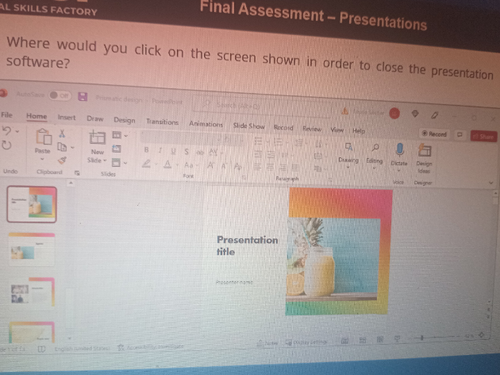The height and width of the screenshot is (375, 500).
Task: Click the Change Case Aa icon
Action: (188, 165)
